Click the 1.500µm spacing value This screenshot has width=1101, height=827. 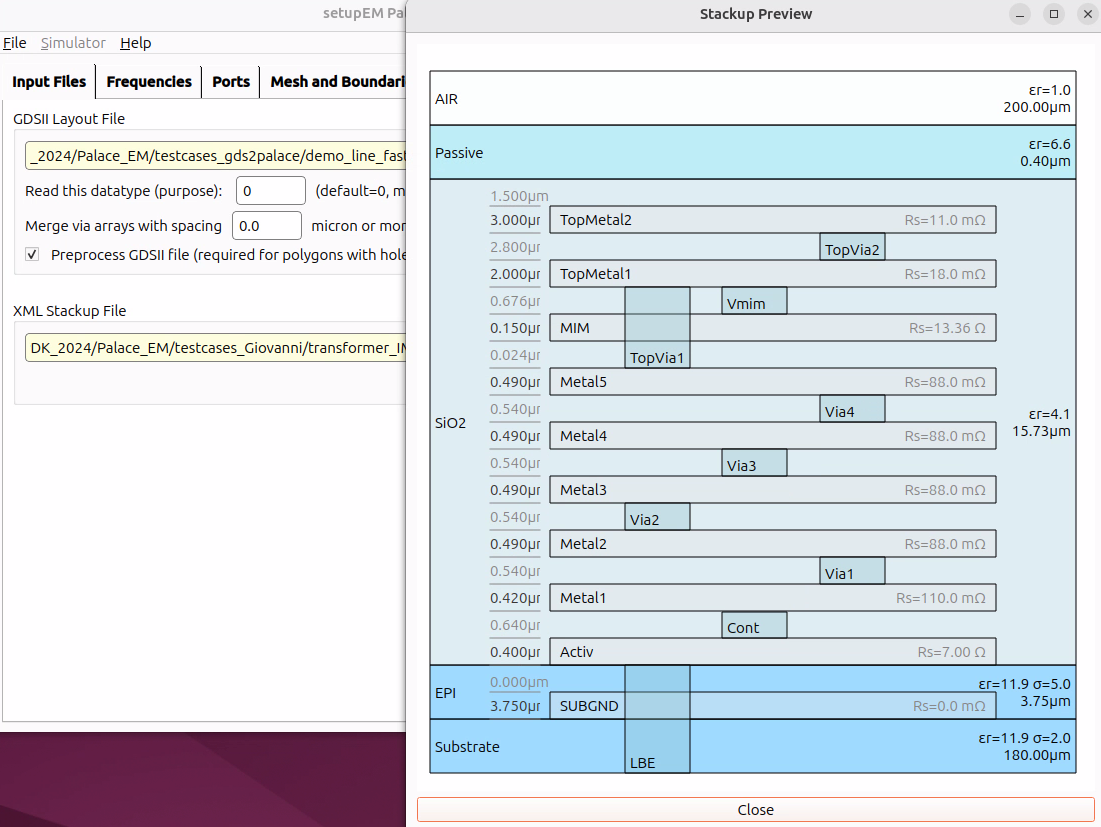(519, 196)
